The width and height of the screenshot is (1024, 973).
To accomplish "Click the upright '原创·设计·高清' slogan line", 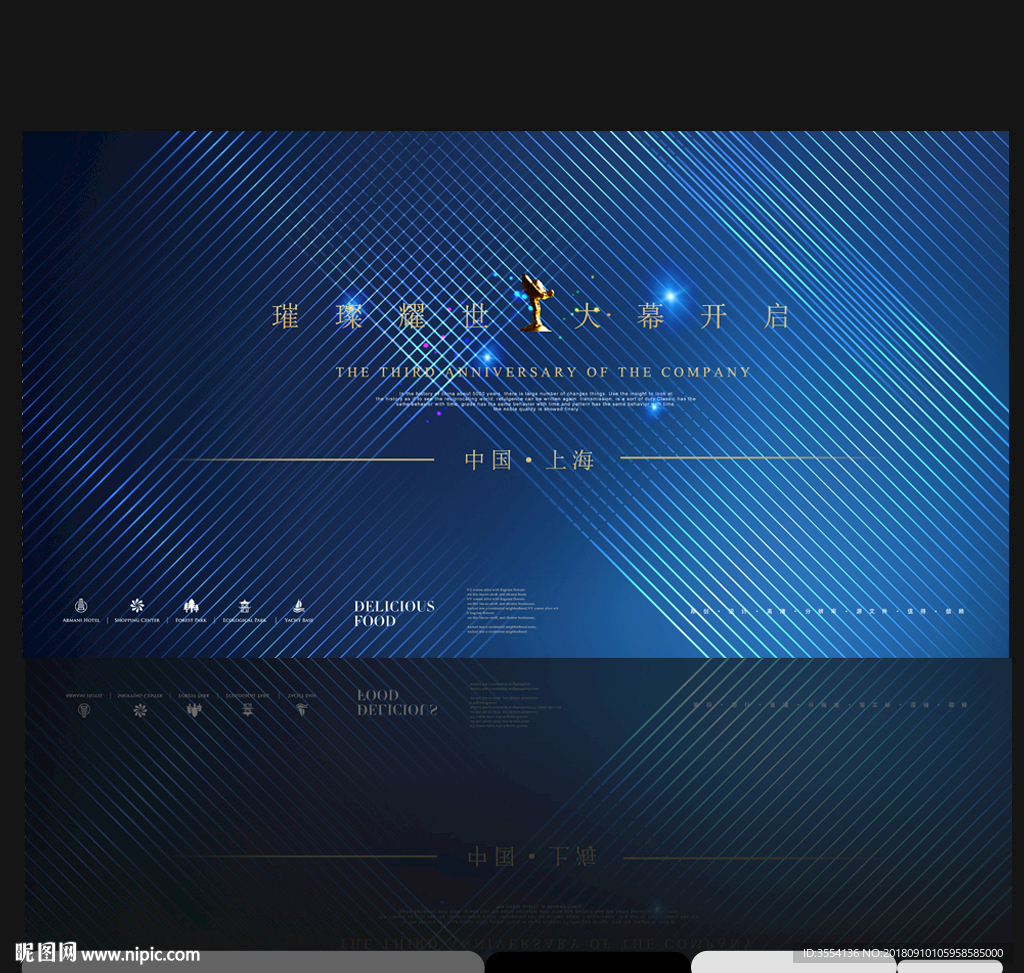I will coord(827,611).
